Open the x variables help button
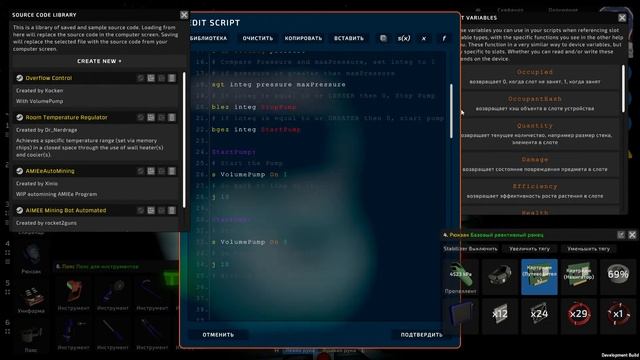The width and height of the screenshot is (640, 360). point(424,38)
